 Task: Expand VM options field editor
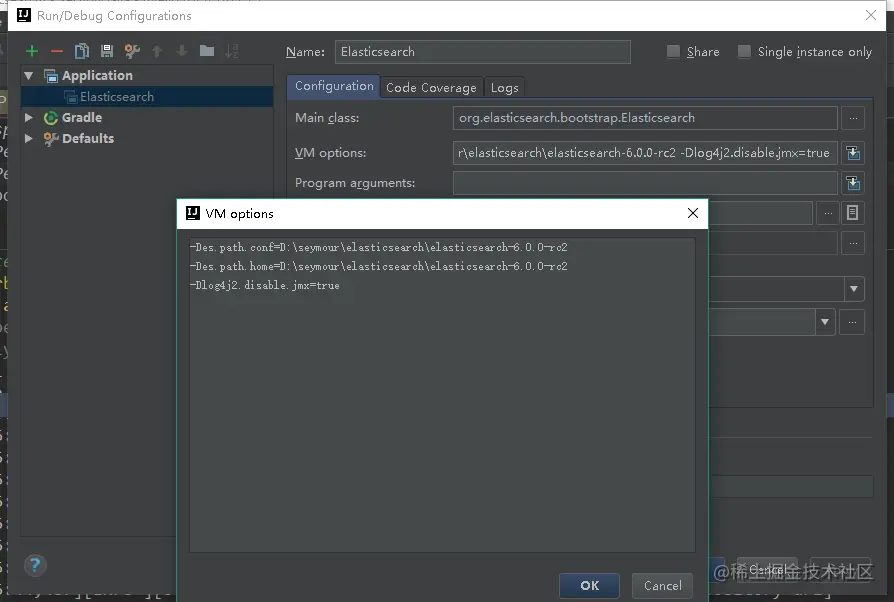(853, 153)
